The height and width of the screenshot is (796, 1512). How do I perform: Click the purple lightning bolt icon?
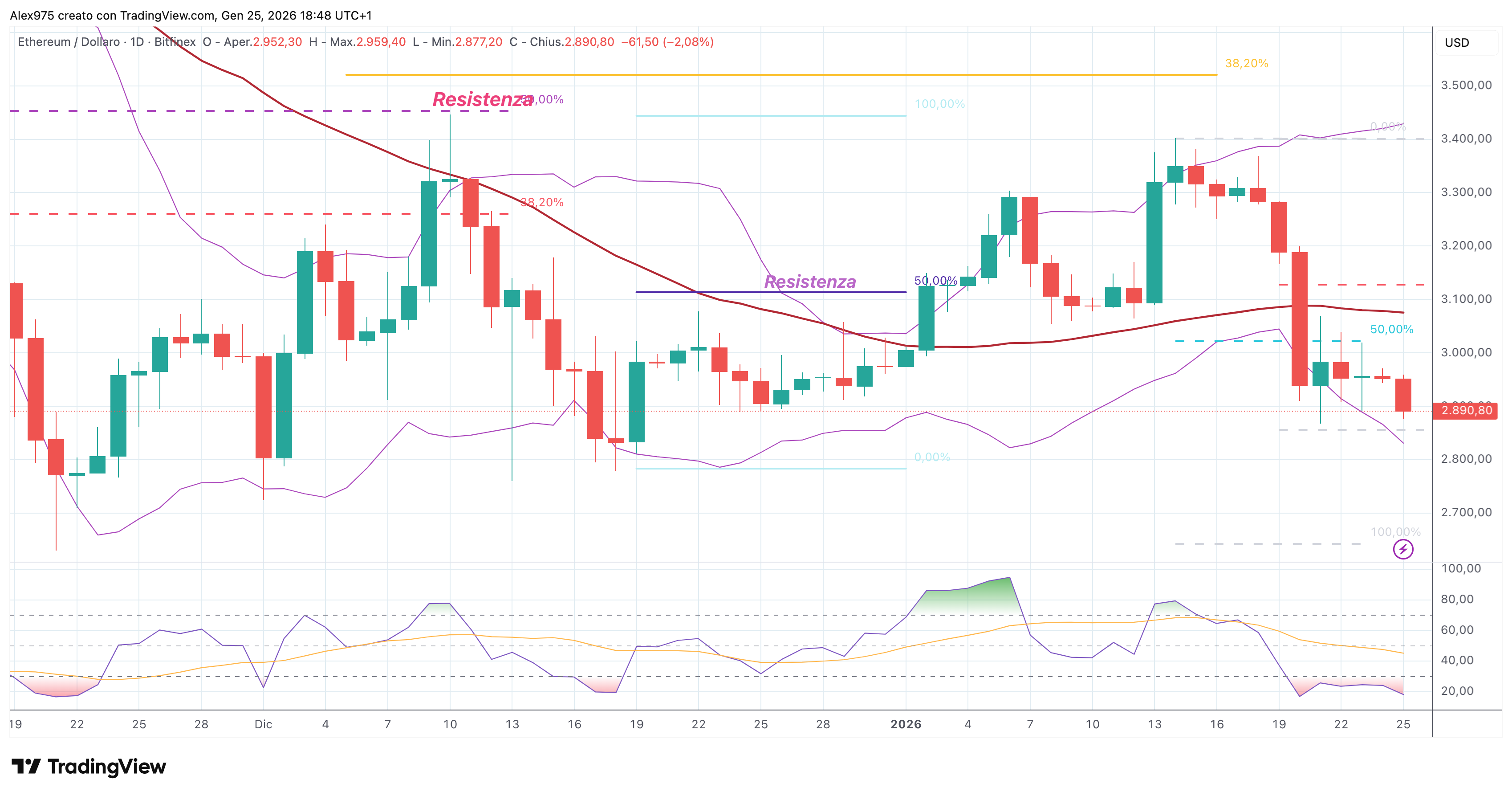click(x=1403, y=550)
